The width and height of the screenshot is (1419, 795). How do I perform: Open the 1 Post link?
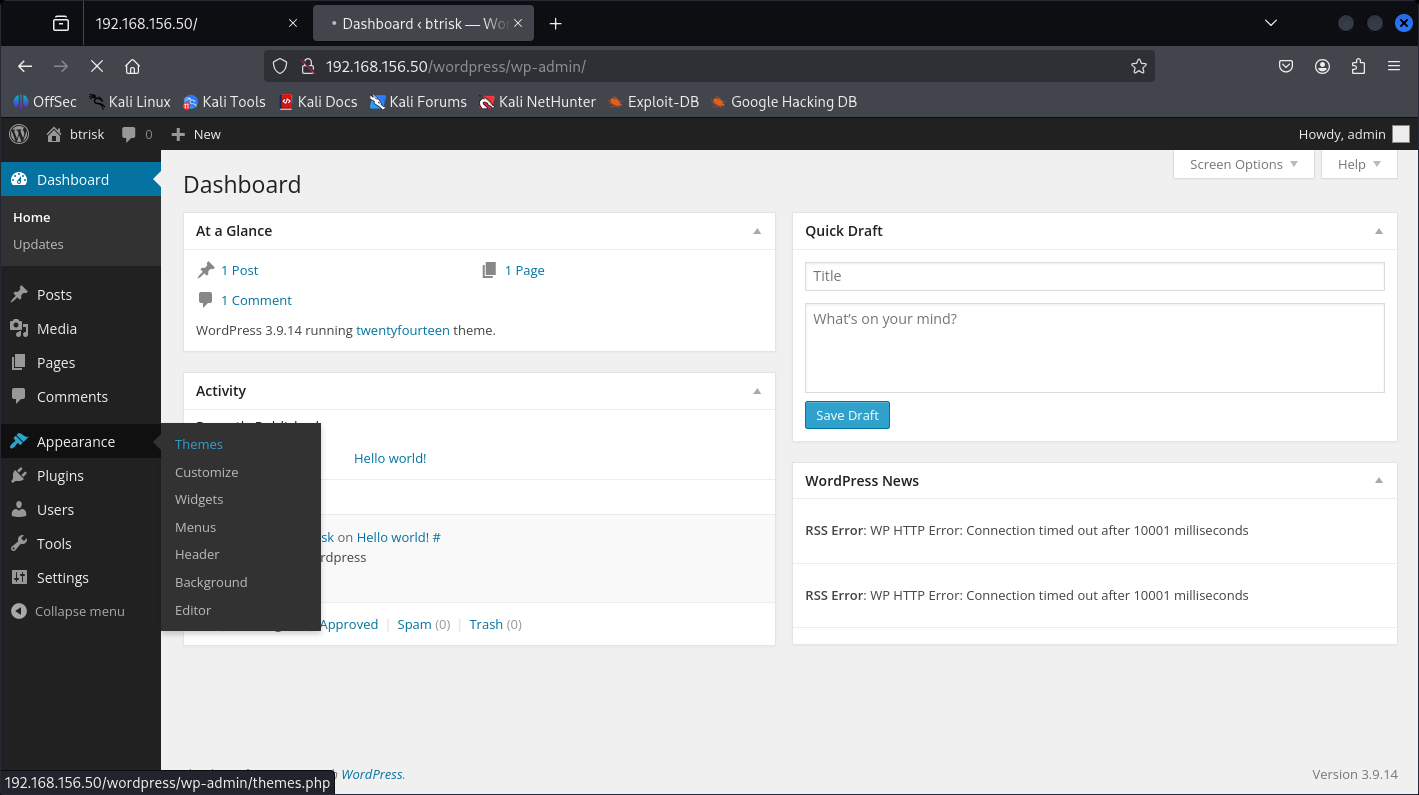pyautogui.click(x=240, y=270)
